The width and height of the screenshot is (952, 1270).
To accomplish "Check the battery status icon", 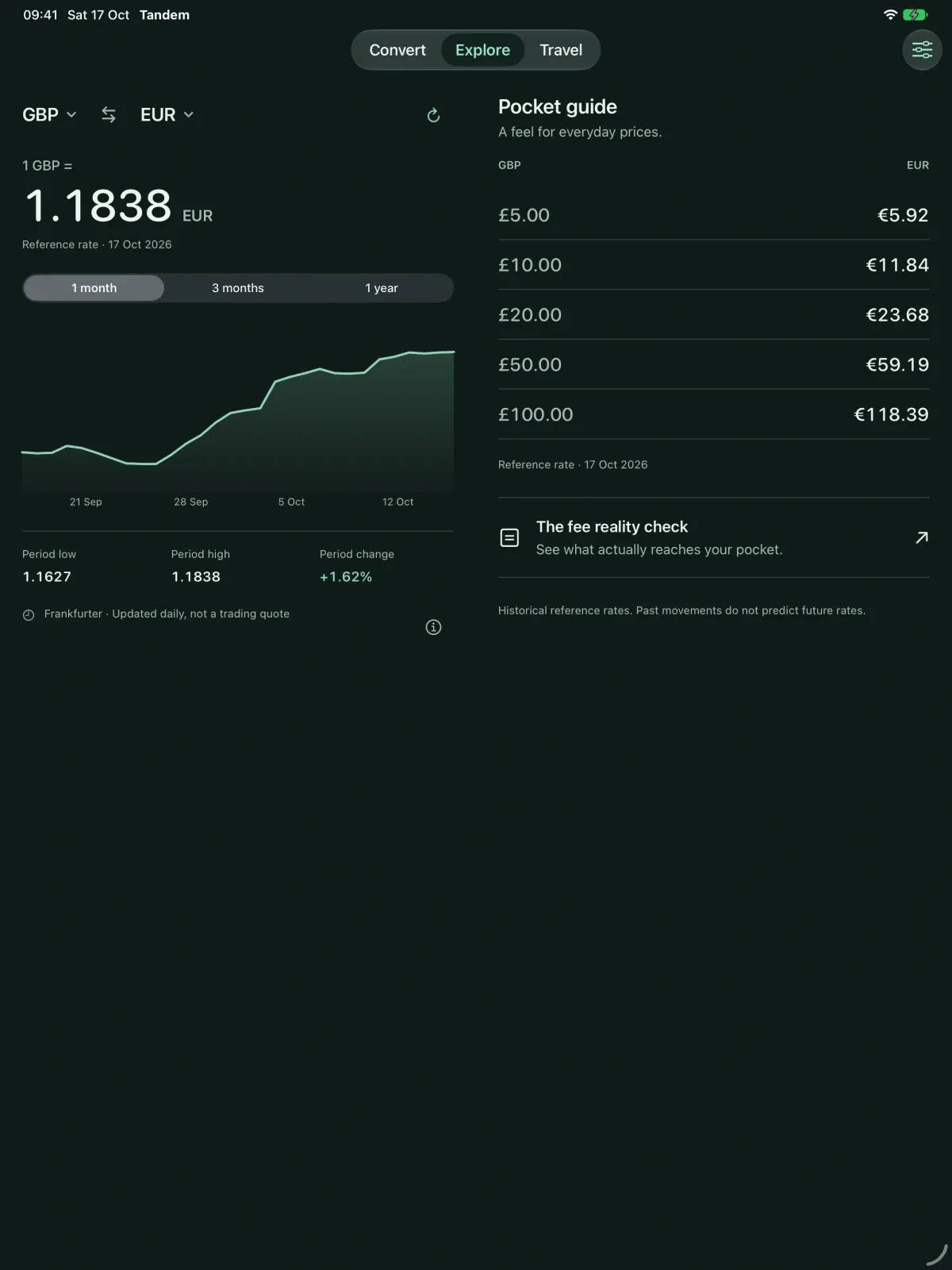I will tap(915, 14).
